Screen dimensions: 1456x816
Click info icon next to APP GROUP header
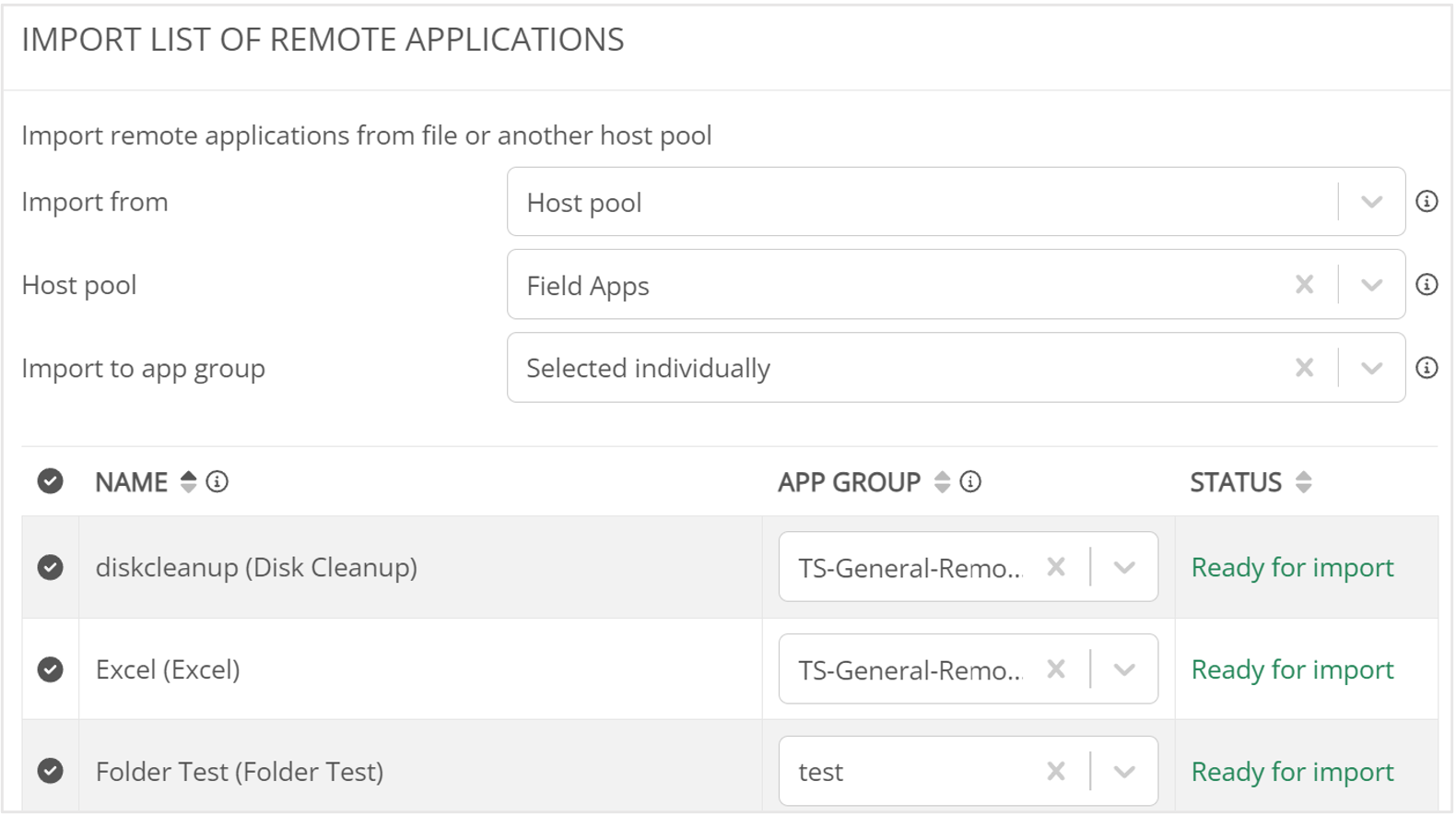(970, 481)
